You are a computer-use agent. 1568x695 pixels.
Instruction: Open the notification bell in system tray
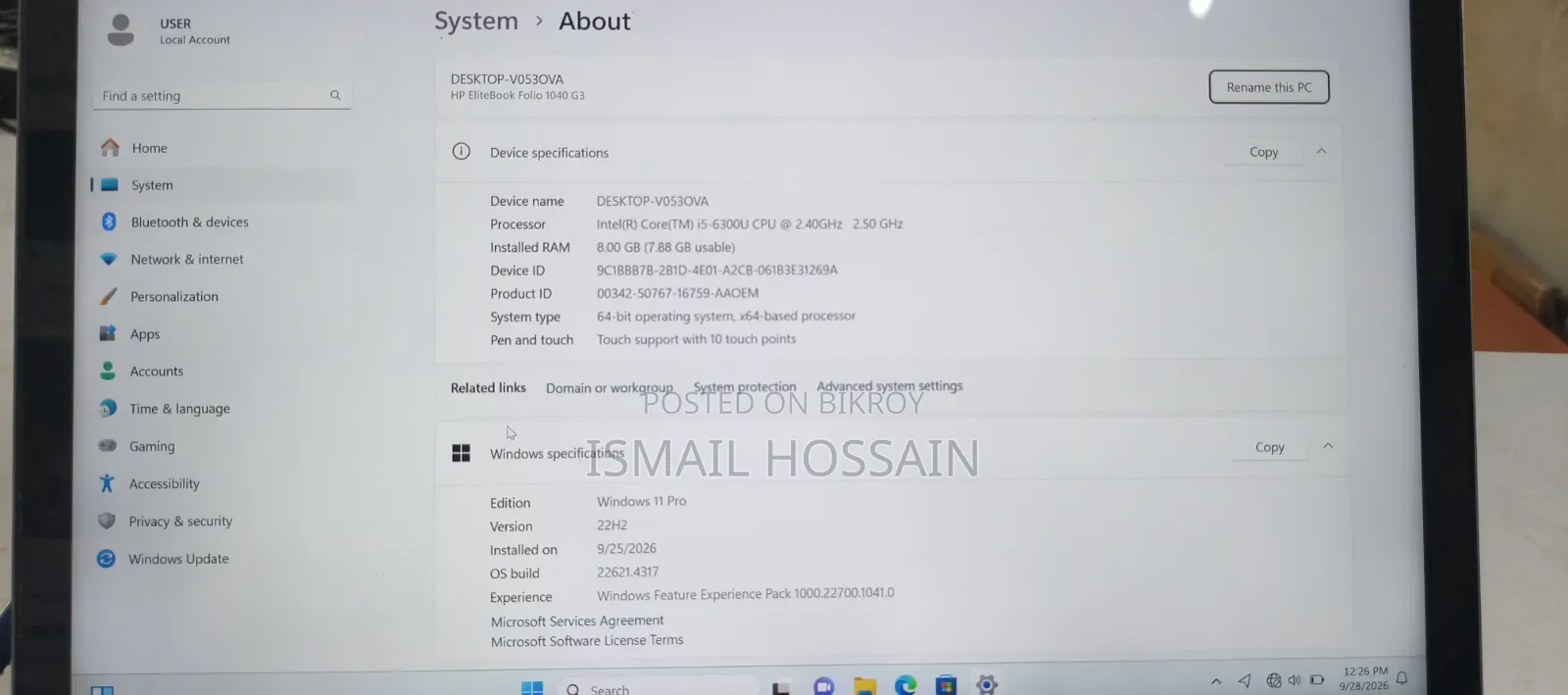click(x=1402, y=678)
